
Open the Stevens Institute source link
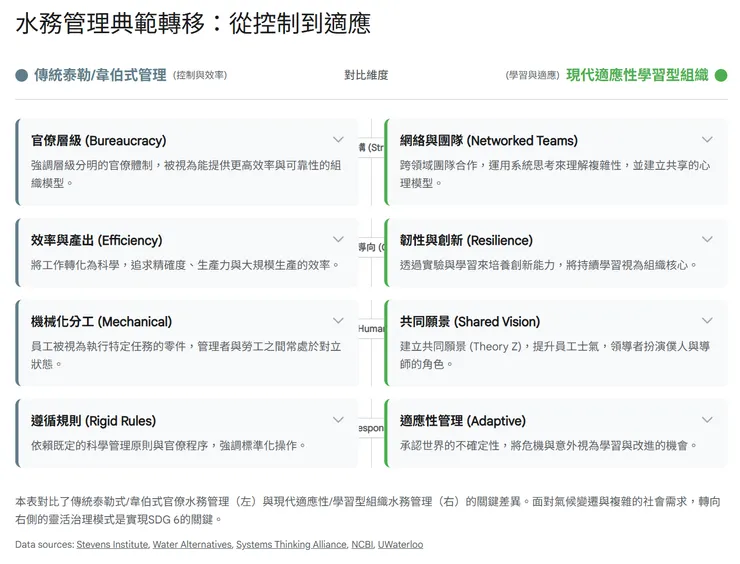click(x=112, y=544)
